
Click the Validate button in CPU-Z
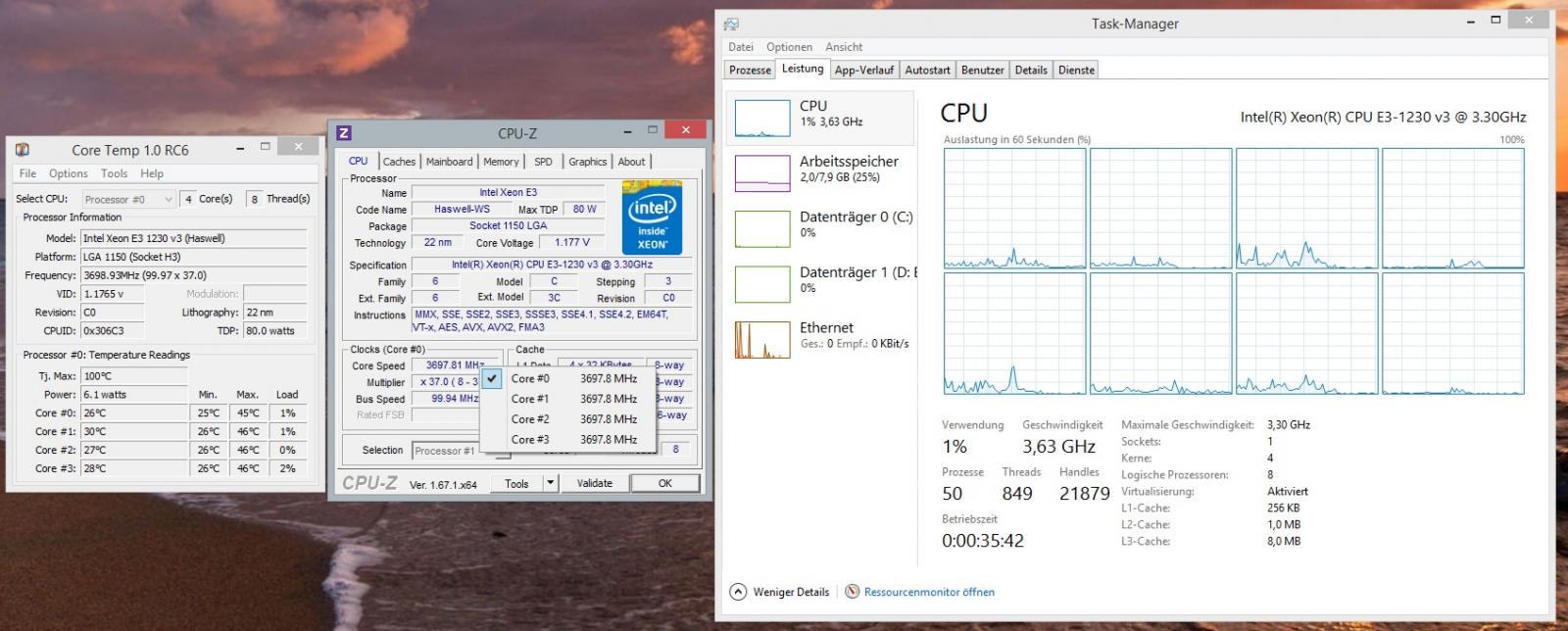594,483
